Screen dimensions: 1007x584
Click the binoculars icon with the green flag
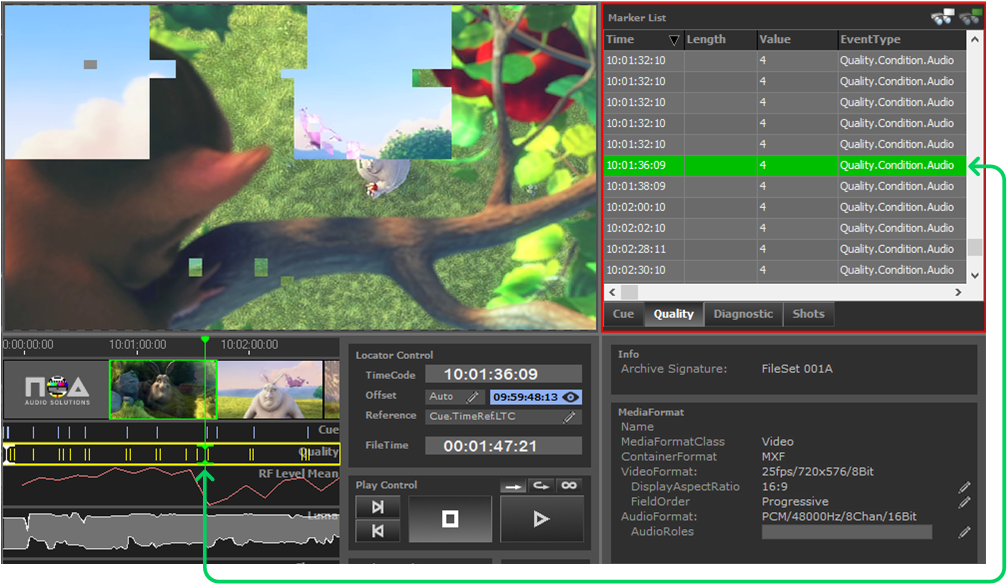(x=970, y=17)
